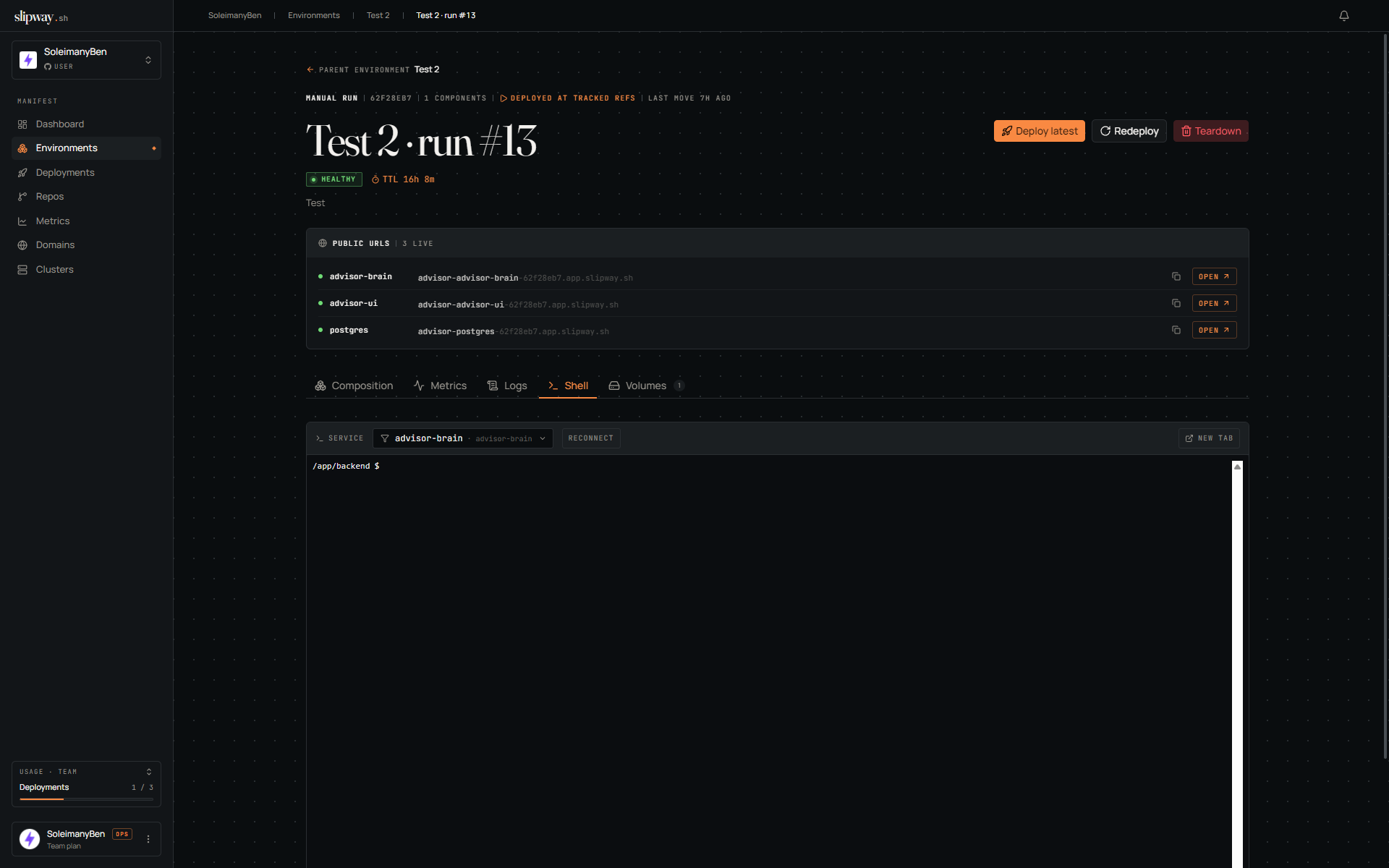Click the Redeploy button

click(x=1129, y=131)
